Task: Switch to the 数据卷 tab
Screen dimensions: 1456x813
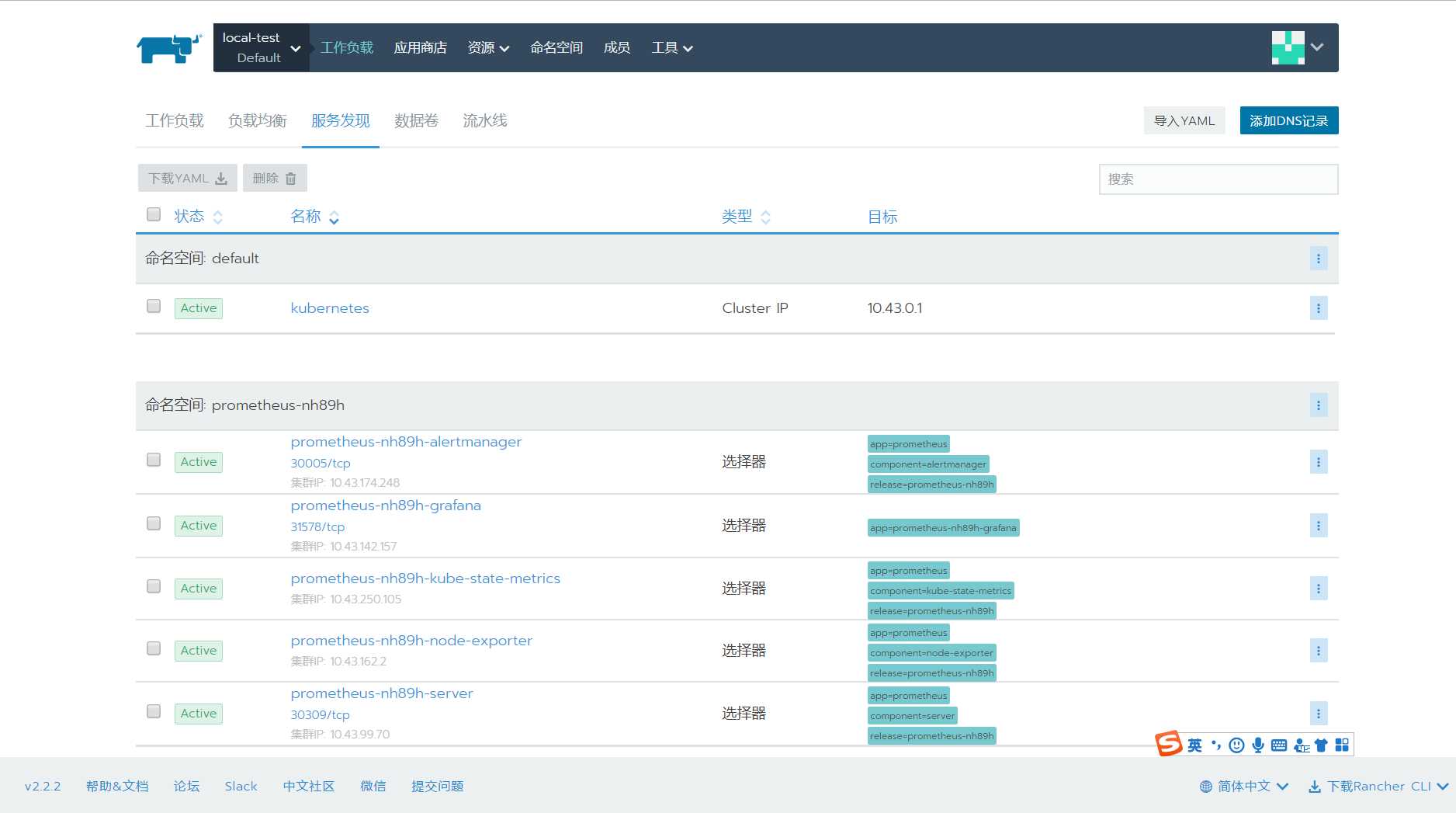Action: point(417,120)
